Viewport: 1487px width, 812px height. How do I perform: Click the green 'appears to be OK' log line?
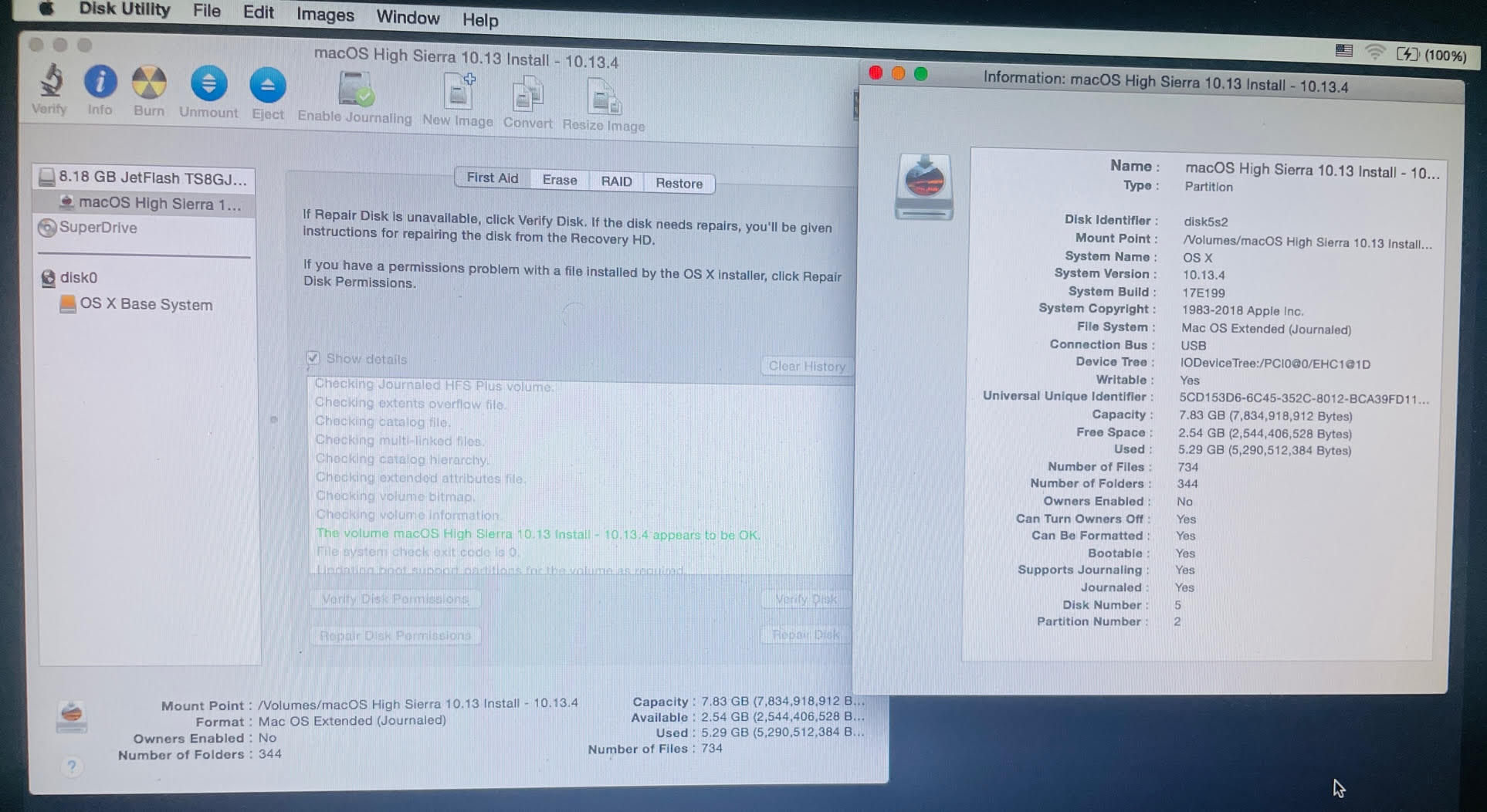click(x=538, y=534)
